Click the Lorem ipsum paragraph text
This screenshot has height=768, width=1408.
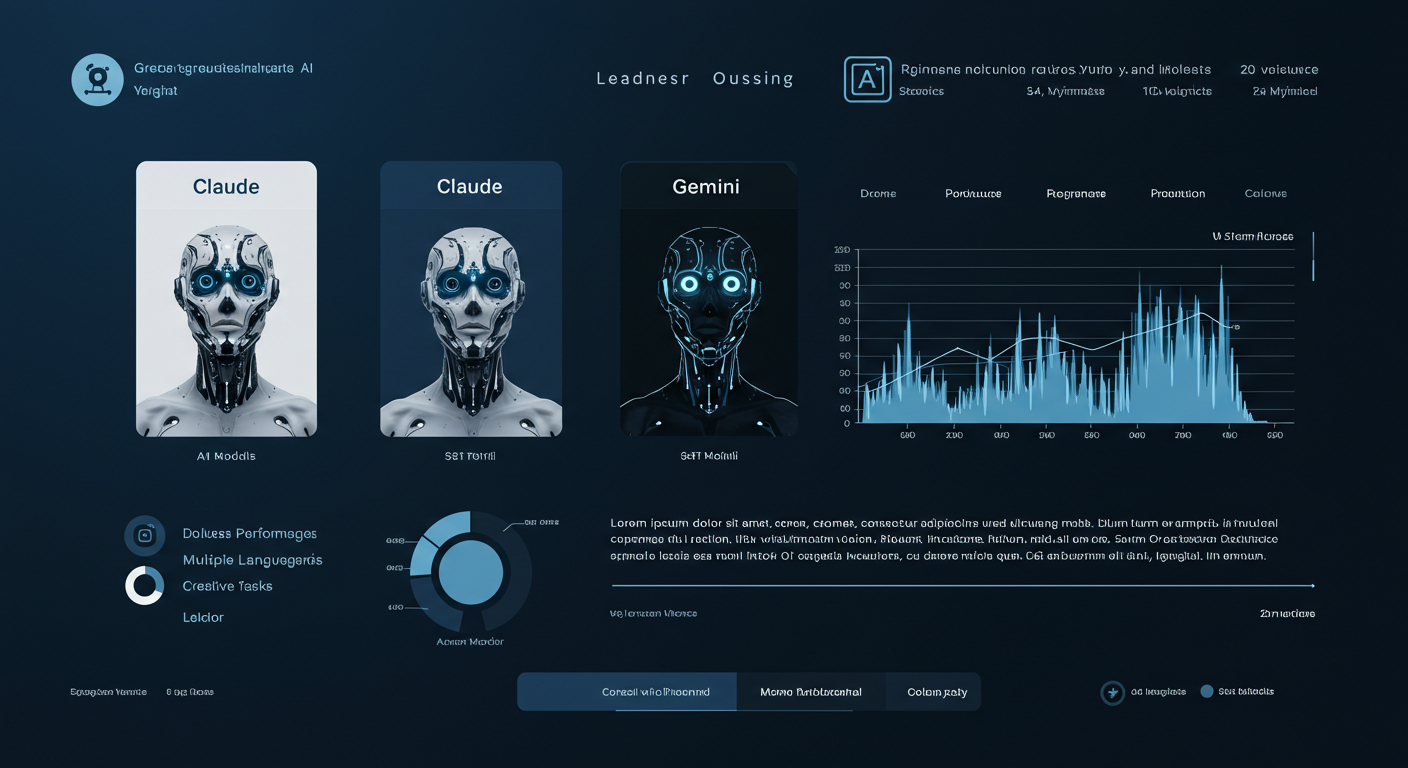point(945,539)
